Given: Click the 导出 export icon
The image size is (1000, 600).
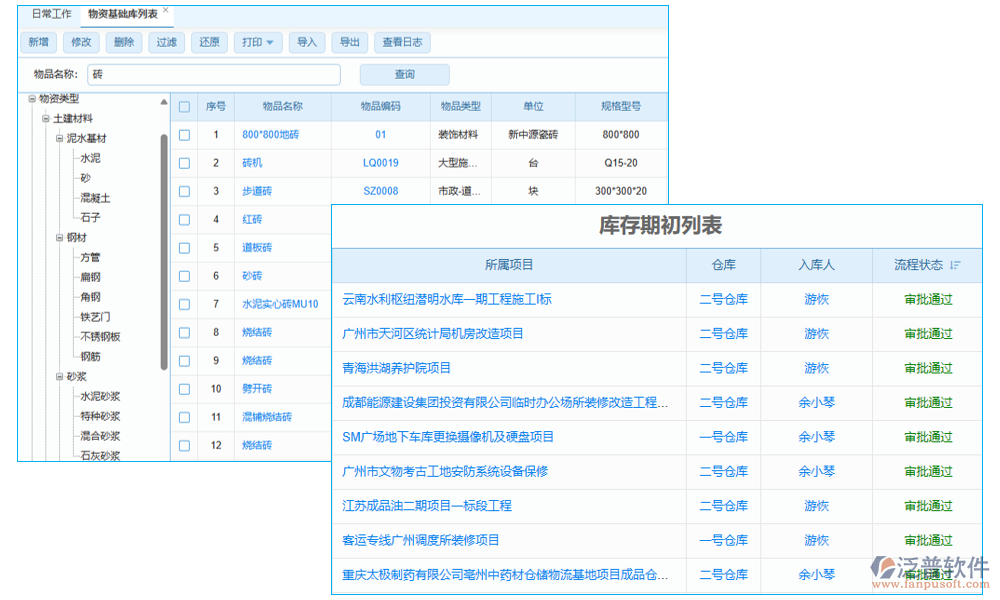Looking at the screenshot, I should [x=351, y=42].
